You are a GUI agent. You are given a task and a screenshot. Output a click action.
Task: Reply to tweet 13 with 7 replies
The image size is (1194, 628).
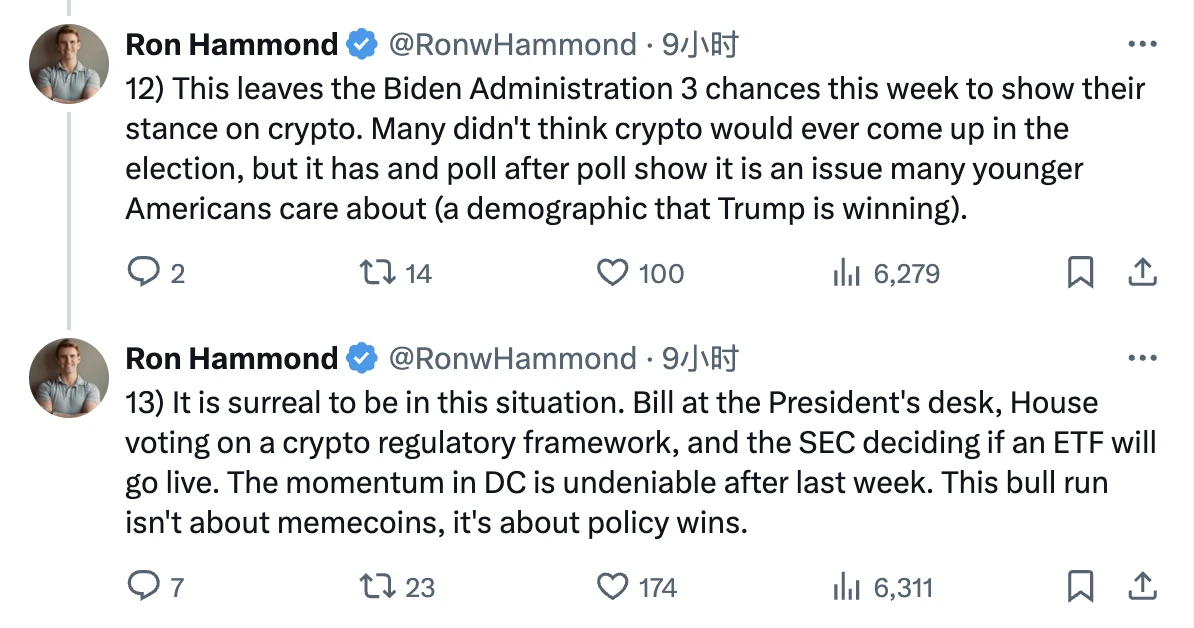point(143,586)
